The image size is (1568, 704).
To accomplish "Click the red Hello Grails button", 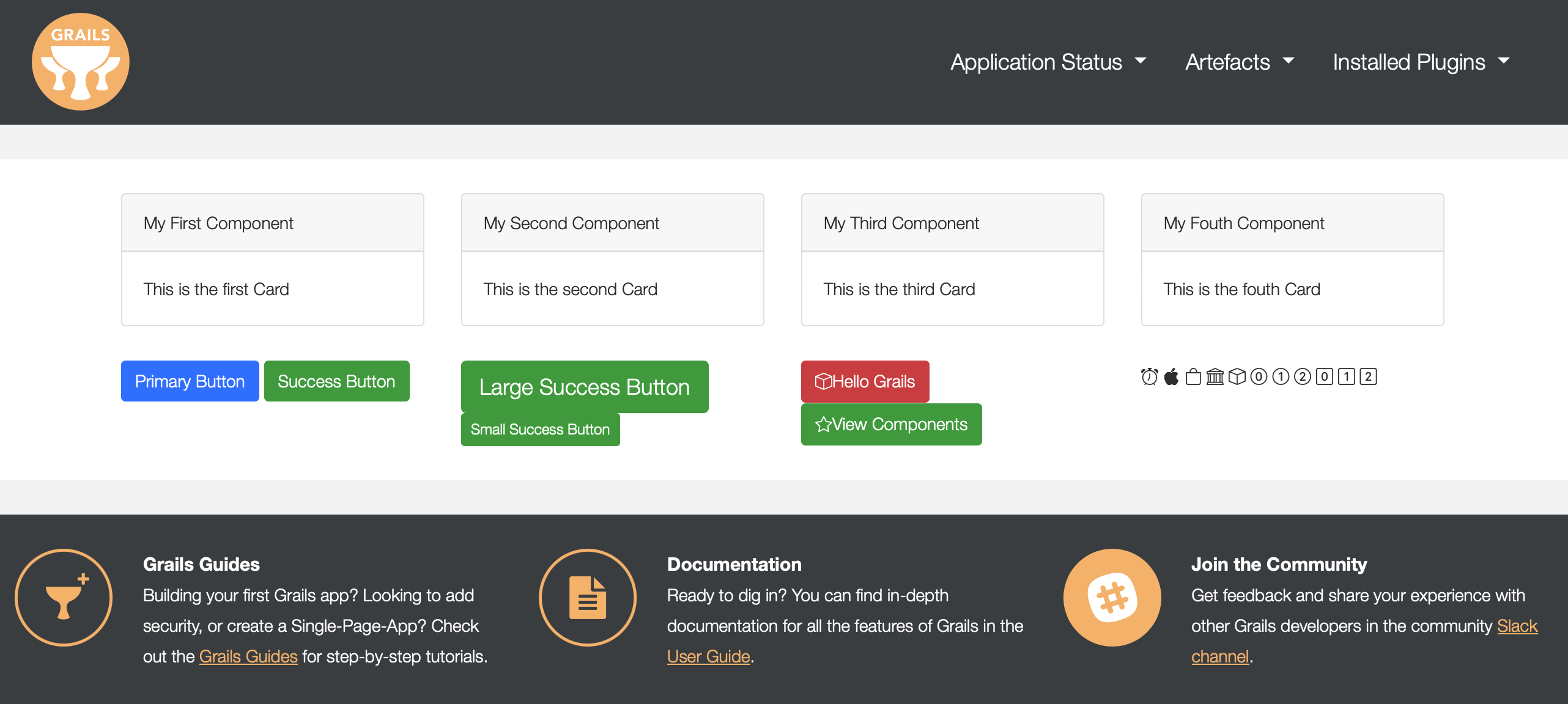I will (865, 381).
